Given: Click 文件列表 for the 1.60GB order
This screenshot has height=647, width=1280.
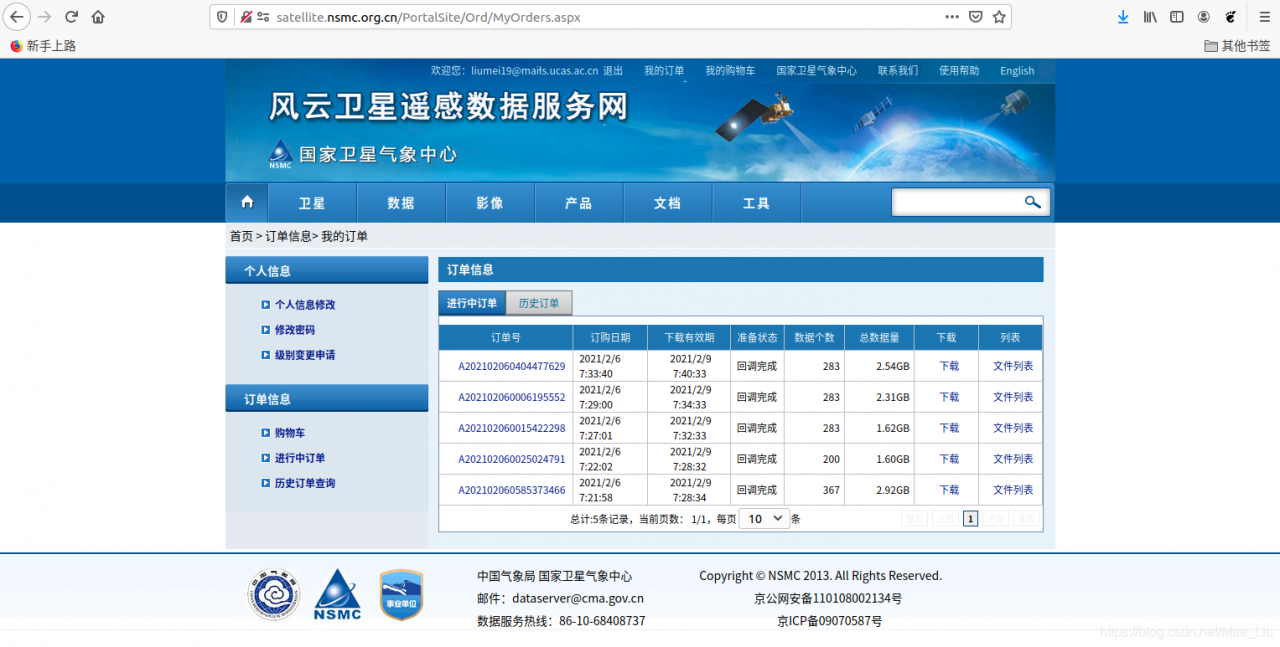Looking at the screenshot, I should point(1013,459).
